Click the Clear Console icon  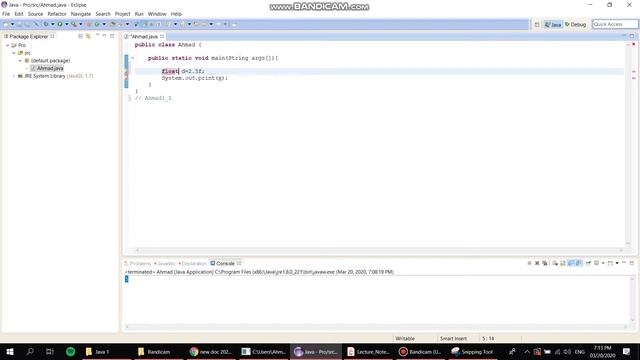(555, 263)
